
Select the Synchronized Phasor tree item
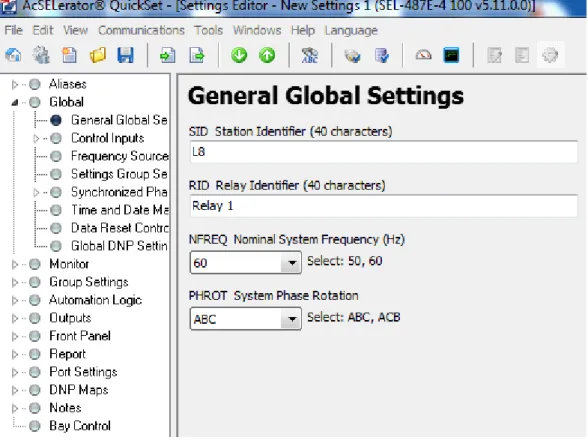pos(119,192)
